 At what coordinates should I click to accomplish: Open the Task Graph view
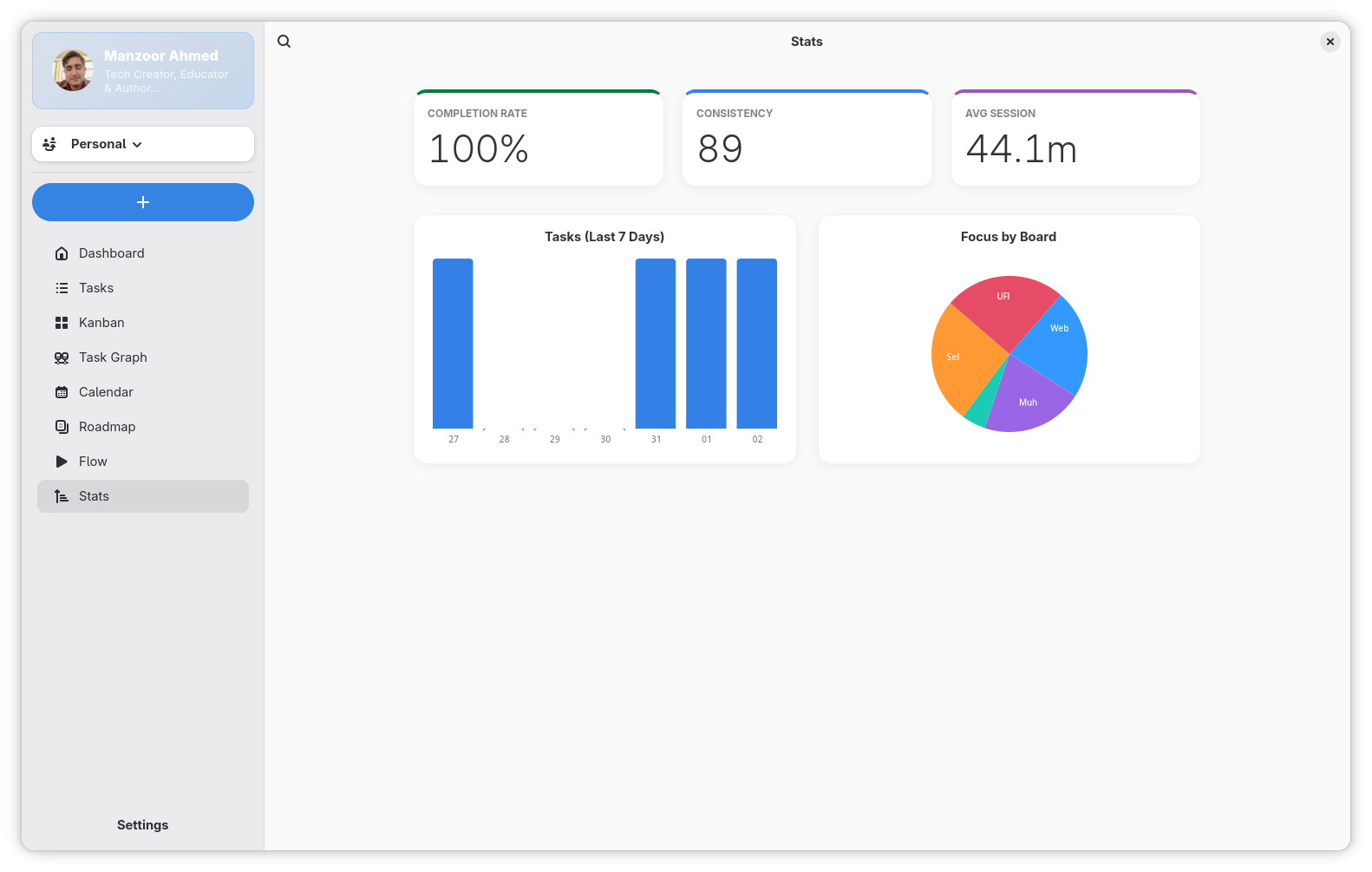tap(143, 357)
